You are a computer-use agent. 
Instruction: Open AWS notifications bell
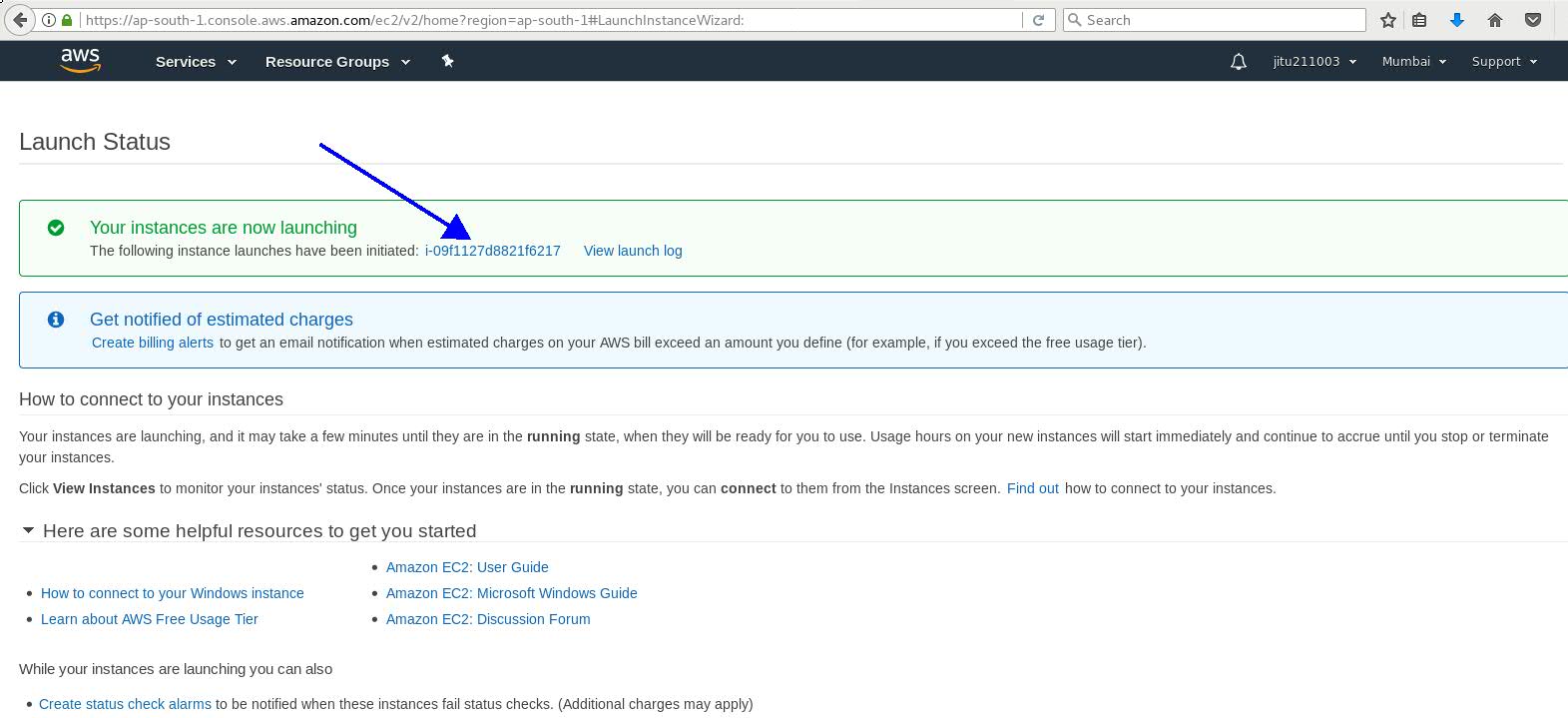click(1239, 62)
